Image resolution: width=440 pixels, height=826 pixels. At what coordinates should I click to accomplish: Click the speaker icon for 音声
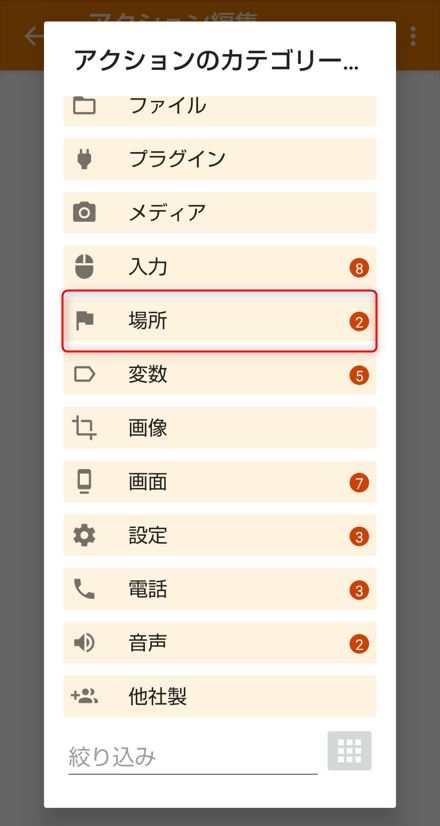(x=84, y=643)
